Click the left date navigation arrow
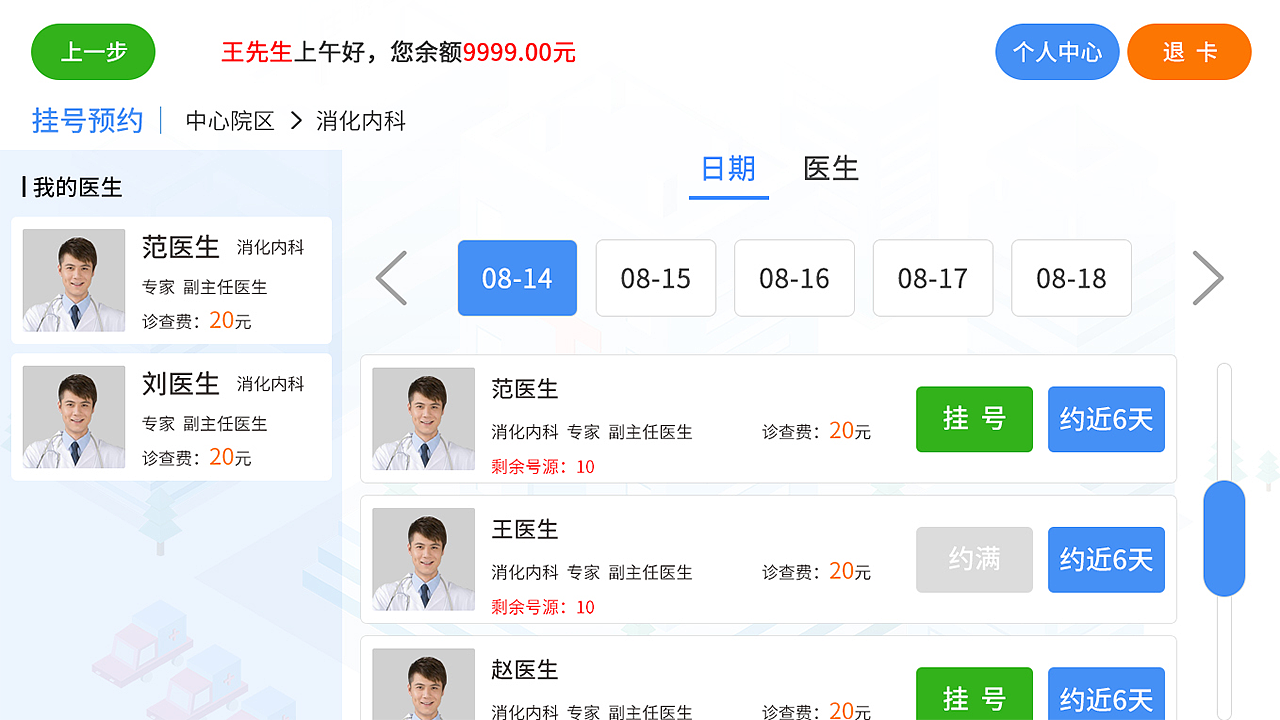This screenshot has width=1280, height=720. (x=391, y=278)
